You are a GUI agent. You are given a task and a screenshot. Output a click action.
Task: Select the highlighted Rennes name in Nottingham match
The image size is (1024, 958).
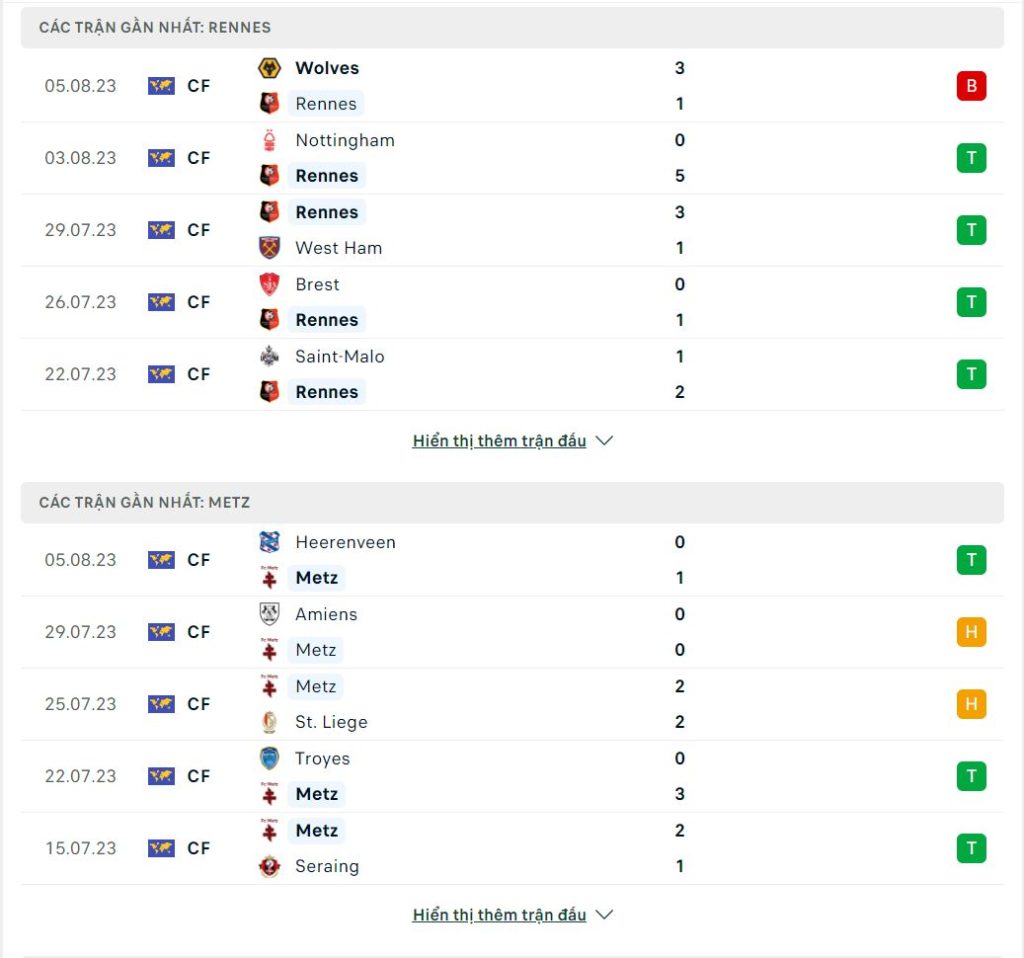327,176
